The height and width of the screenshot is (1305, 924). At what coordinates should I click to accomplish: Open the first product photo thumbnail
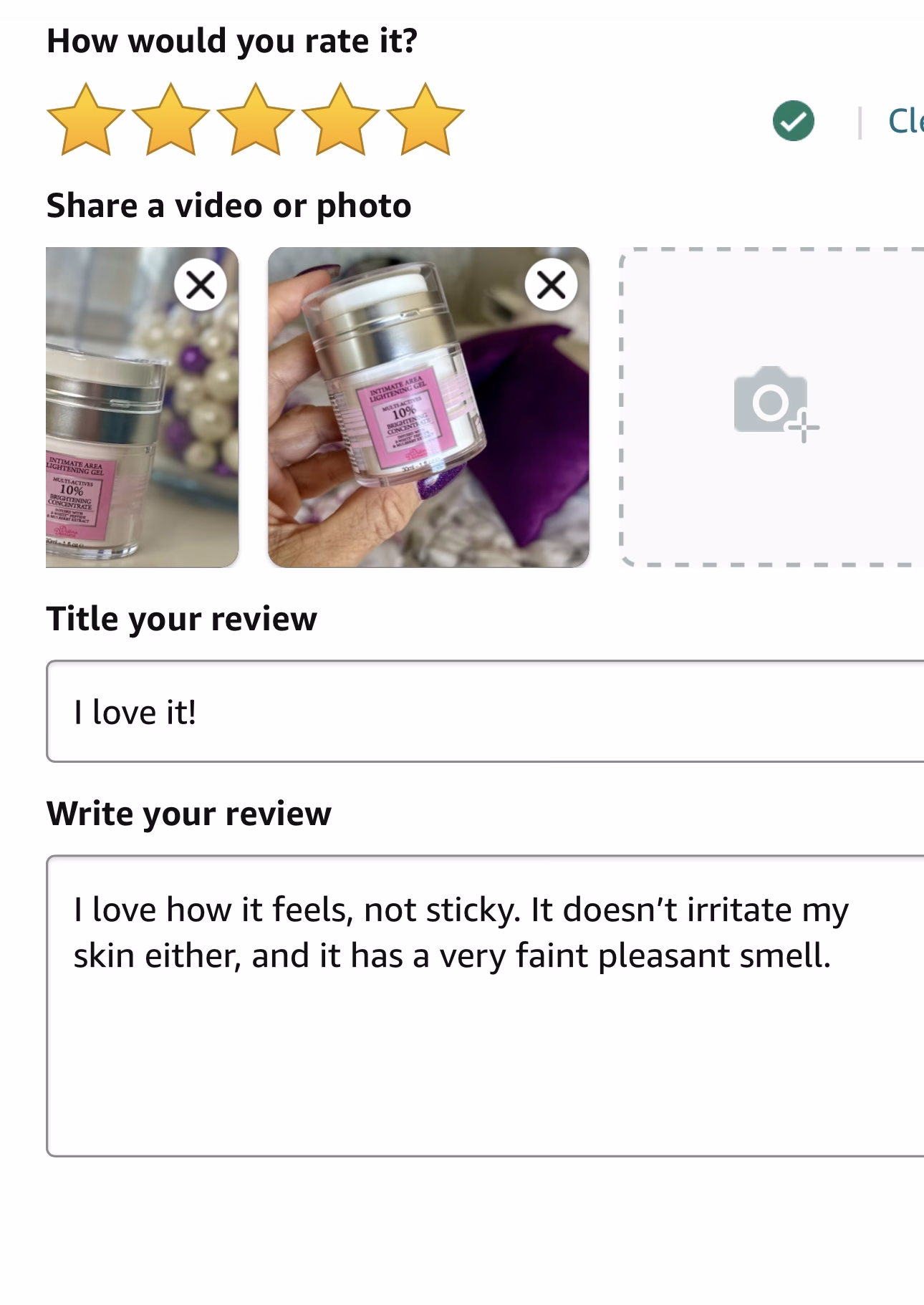pyautogui.click(x=142, y=407)
